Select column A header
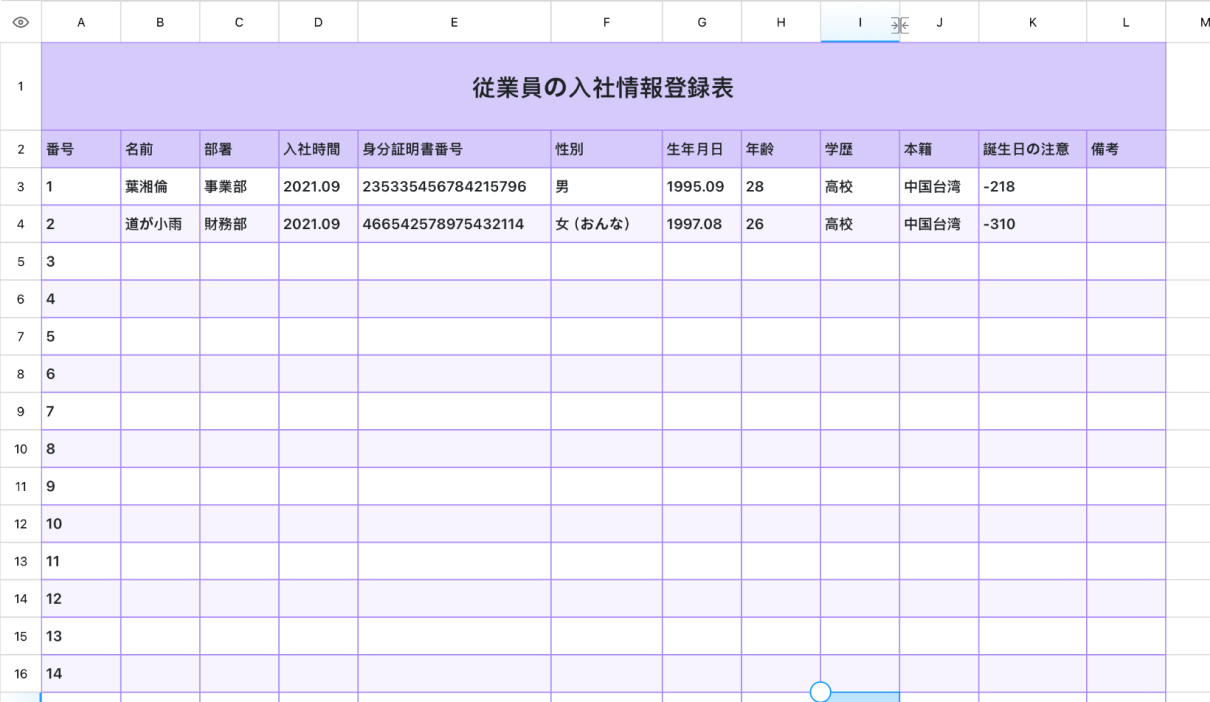Viewport: 1210px width, 702px height. [81, 22]
